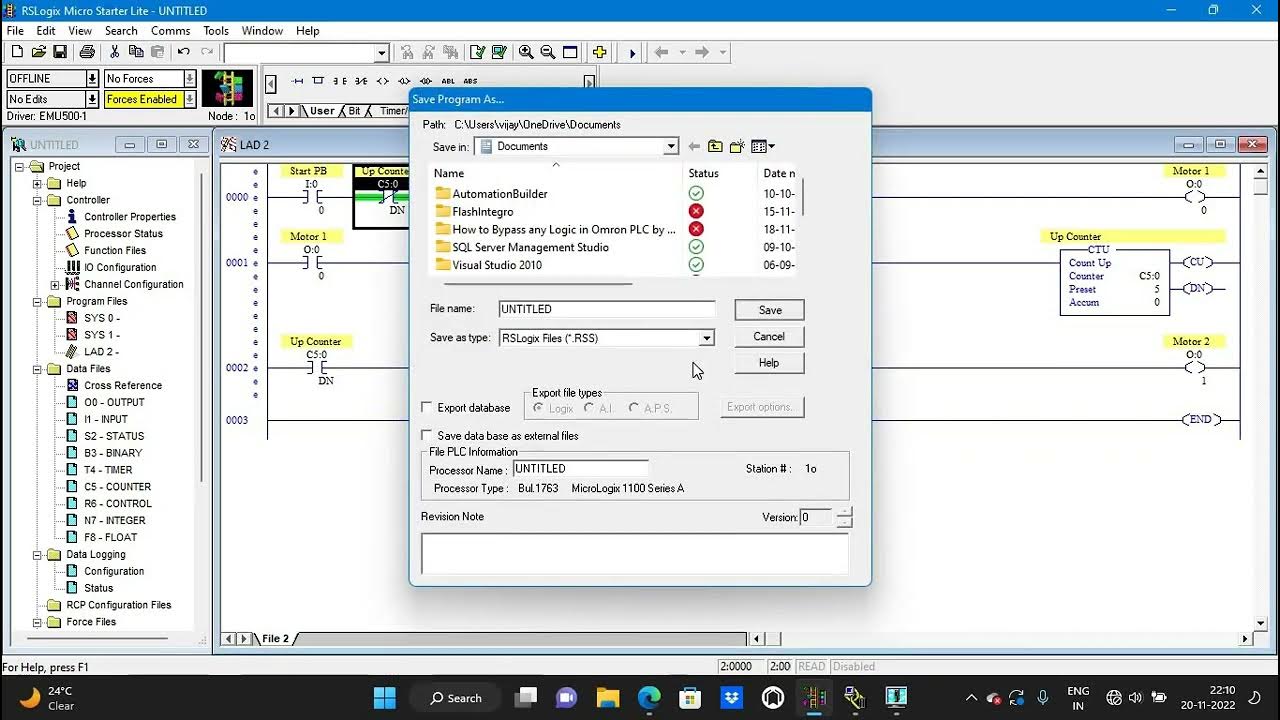
Task: Click the Help button in dialog
Action: click(x=769, y=362)
